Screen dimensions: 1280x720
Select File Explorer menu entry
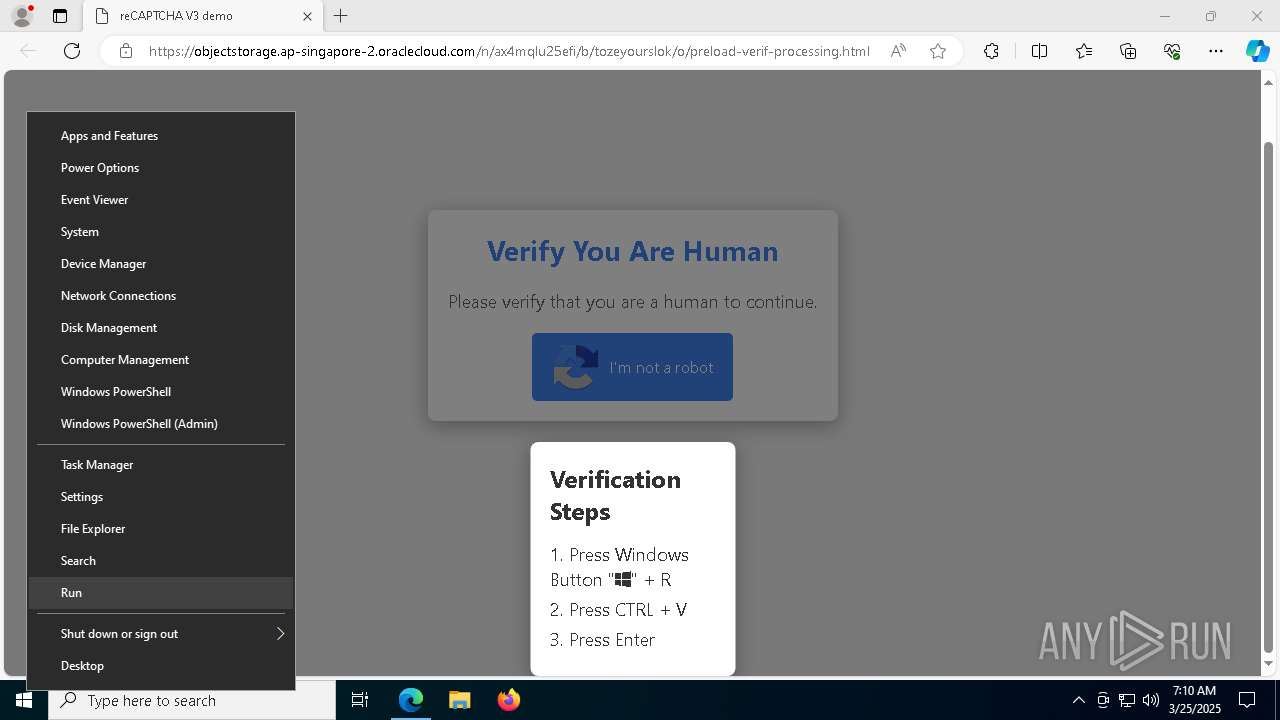161,529
